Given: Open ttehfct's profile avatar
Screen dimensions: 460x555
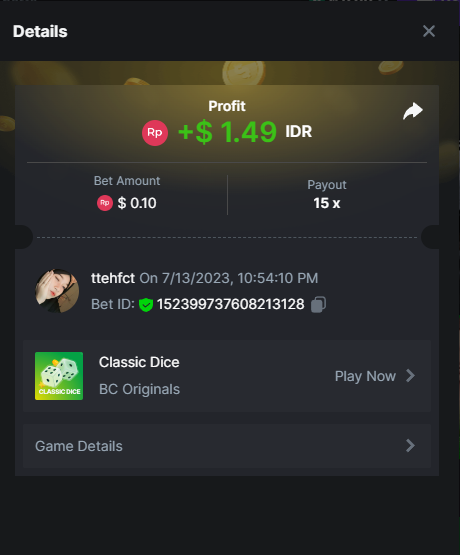Looking at the screenshot, I should coord(57,291).
